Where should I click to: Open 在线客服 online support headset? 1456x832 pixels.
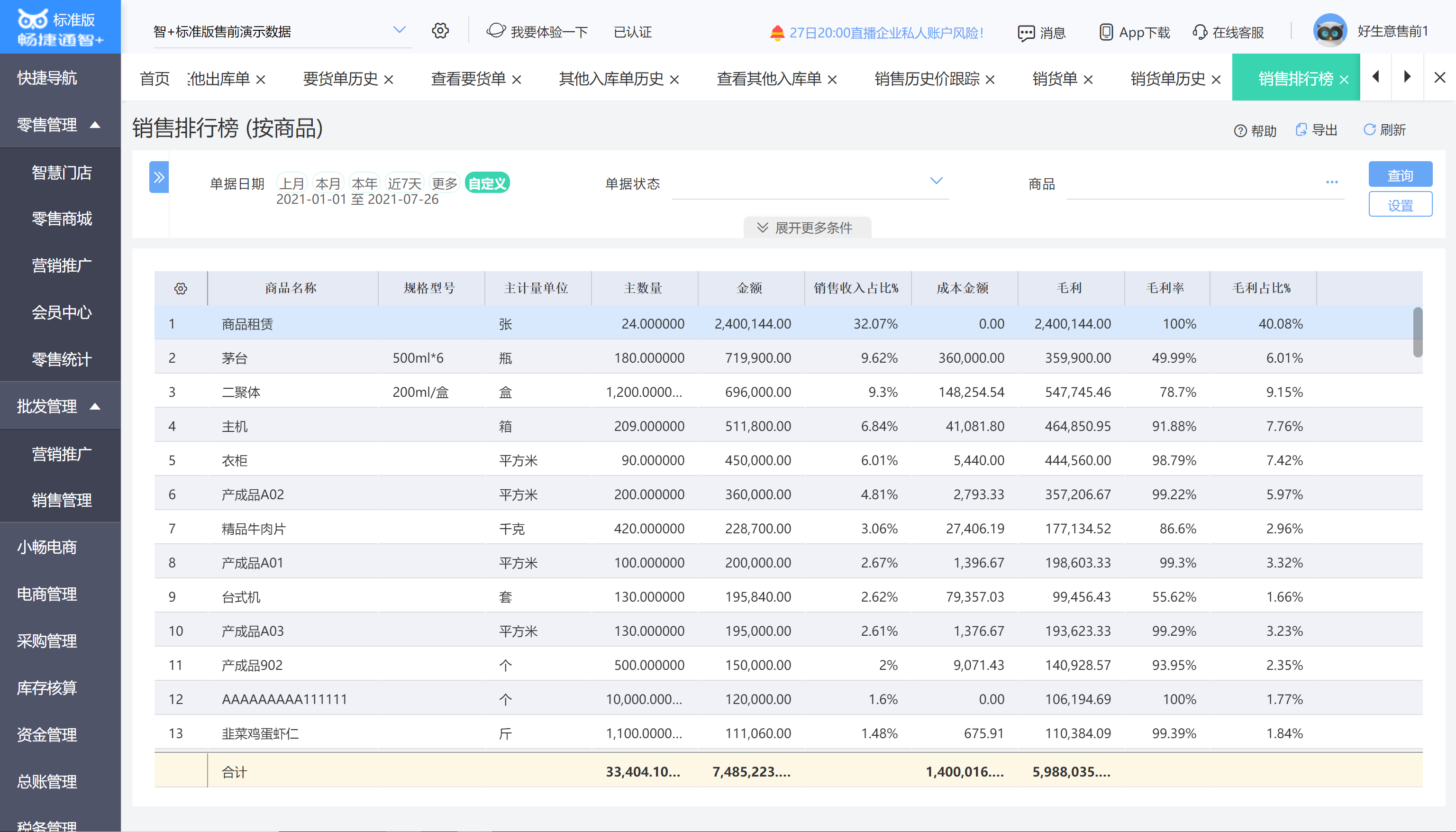[x=1200, y=32]
